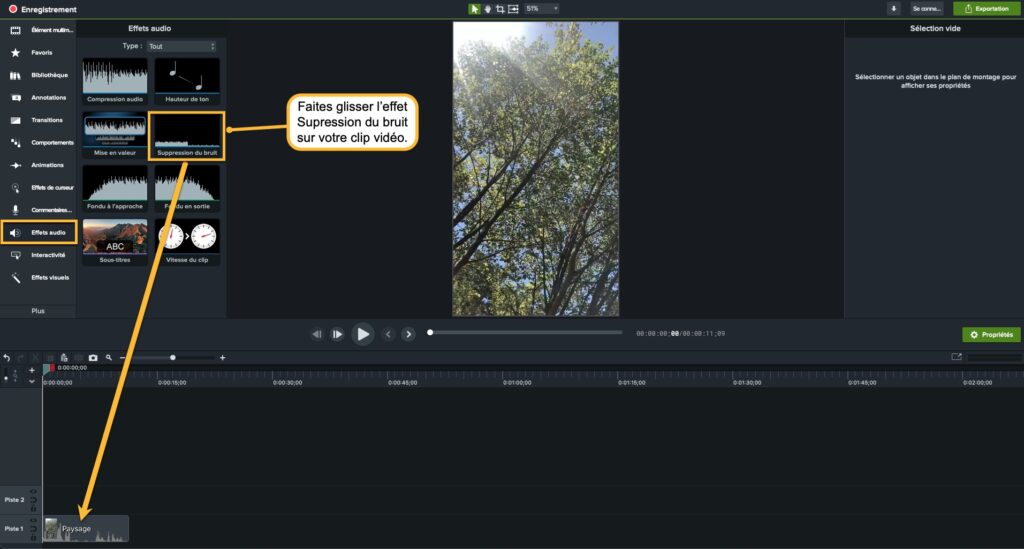The image size is (1024, 549).
Task: Click the paste icon in timeline toolbar
Action: coord(64,358)
